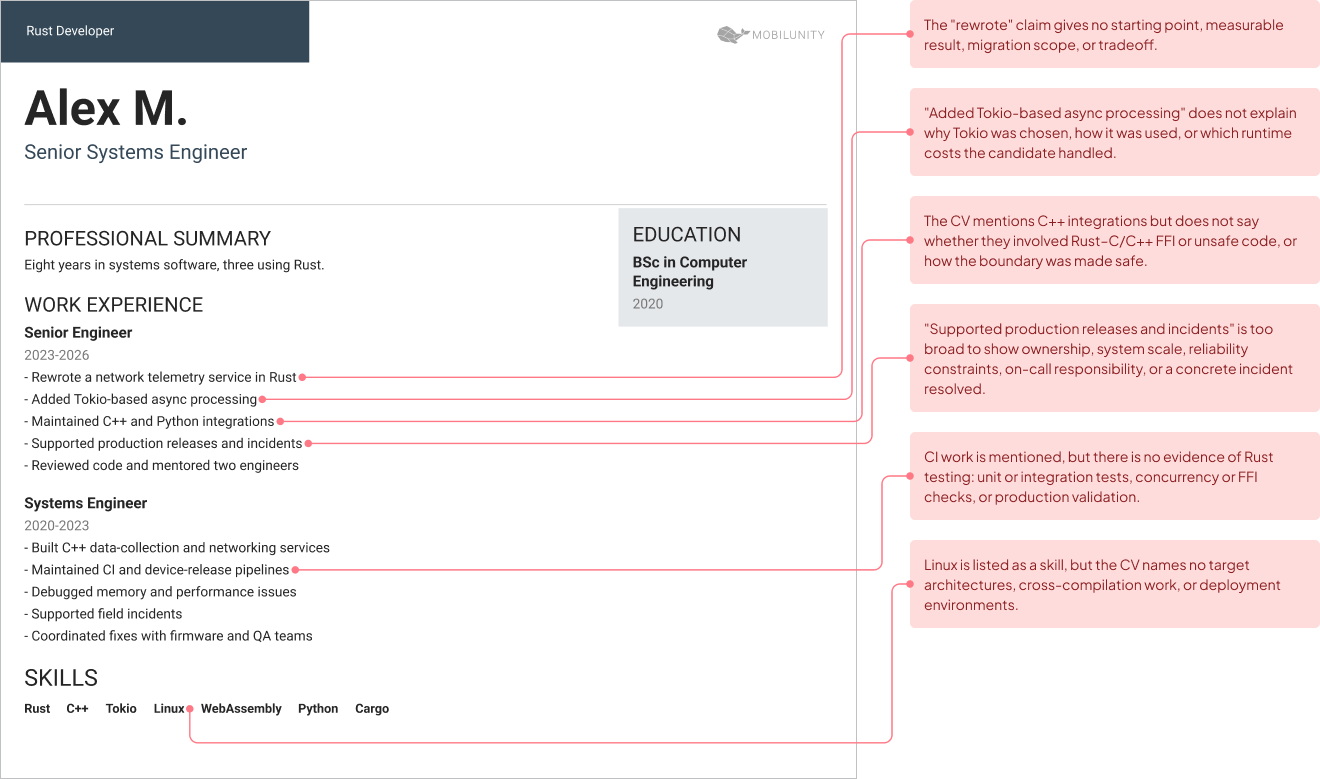Click the Mobilunity whale logo icon
Image resolution: width=1320 pixels, height=779 pixels.
733,35
